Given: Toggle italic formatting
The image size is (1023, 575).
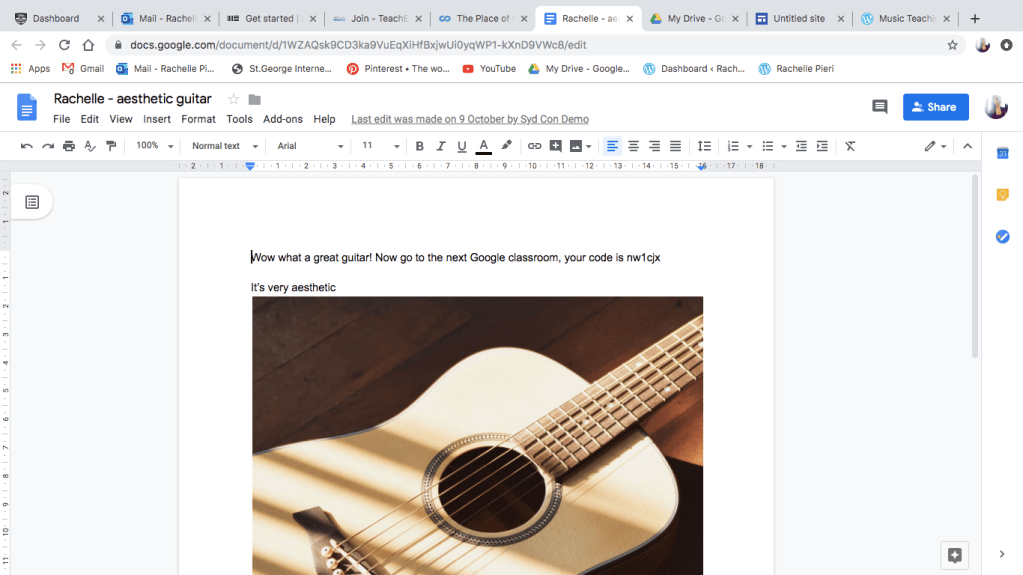Looking at the screenshot, I should [x=441, y=146].
